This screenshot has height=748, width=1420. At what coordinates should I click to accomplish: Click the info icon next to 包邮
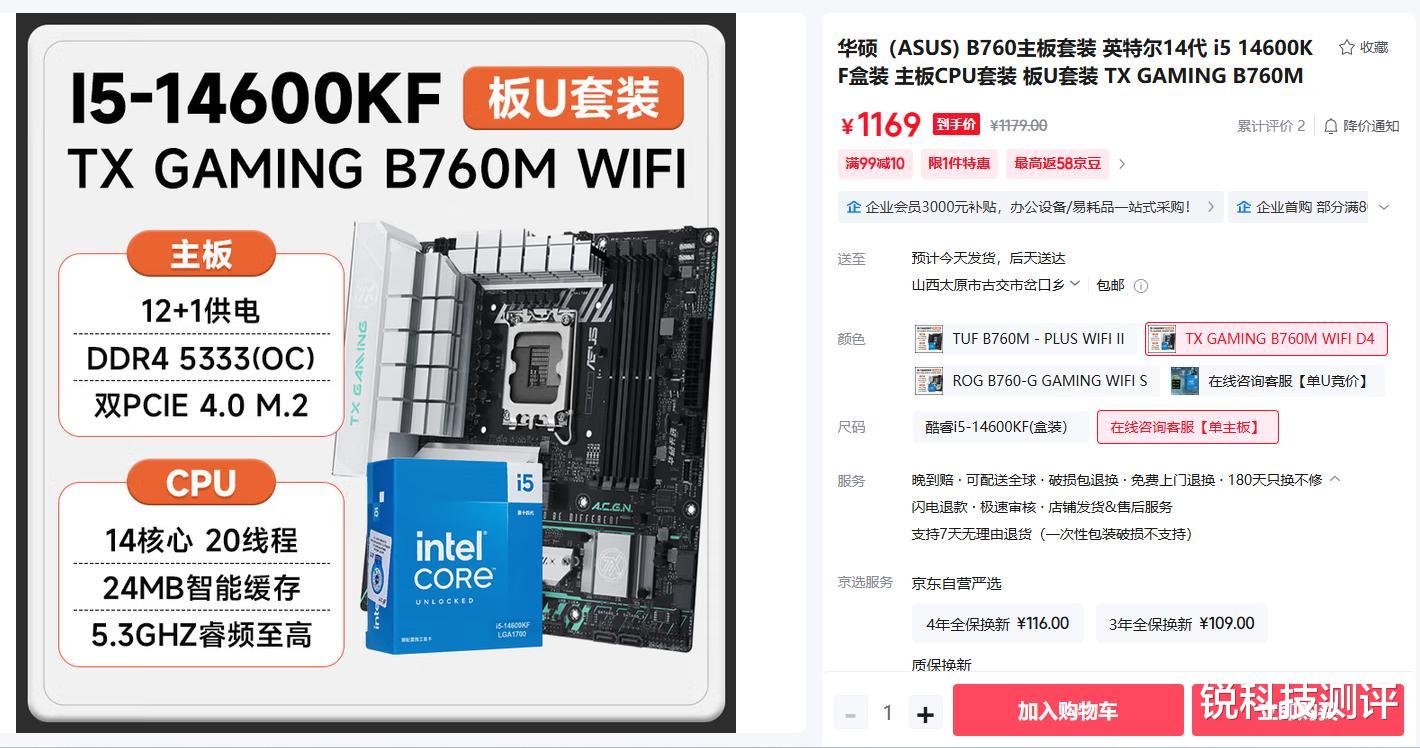coord(1141,286)
